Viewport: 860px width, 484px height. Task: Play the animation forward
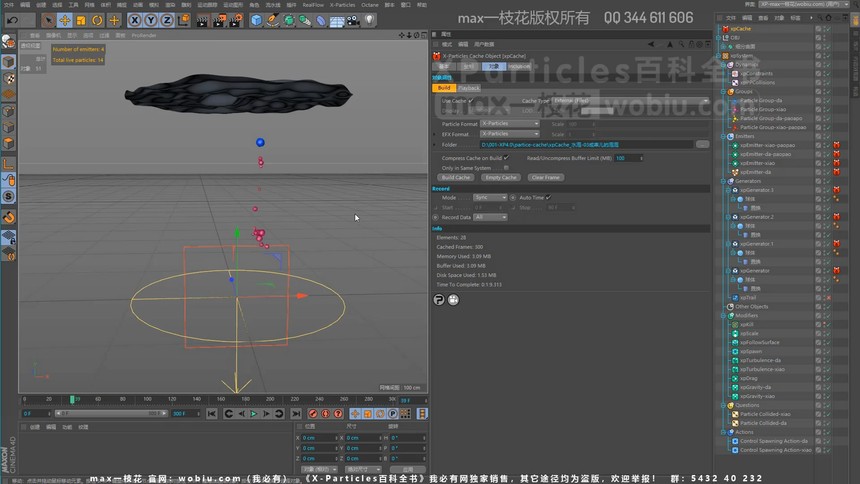(253, 414)
